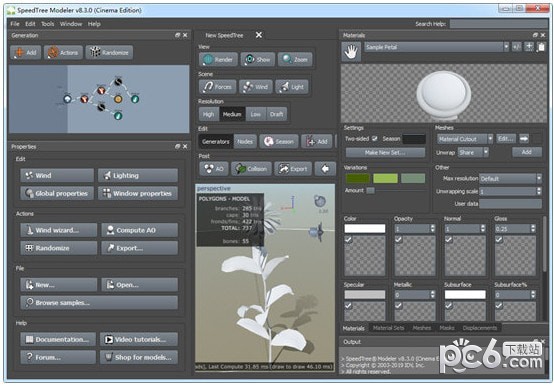
Task: Click the Search Help input field
Action: click(499, 24)
